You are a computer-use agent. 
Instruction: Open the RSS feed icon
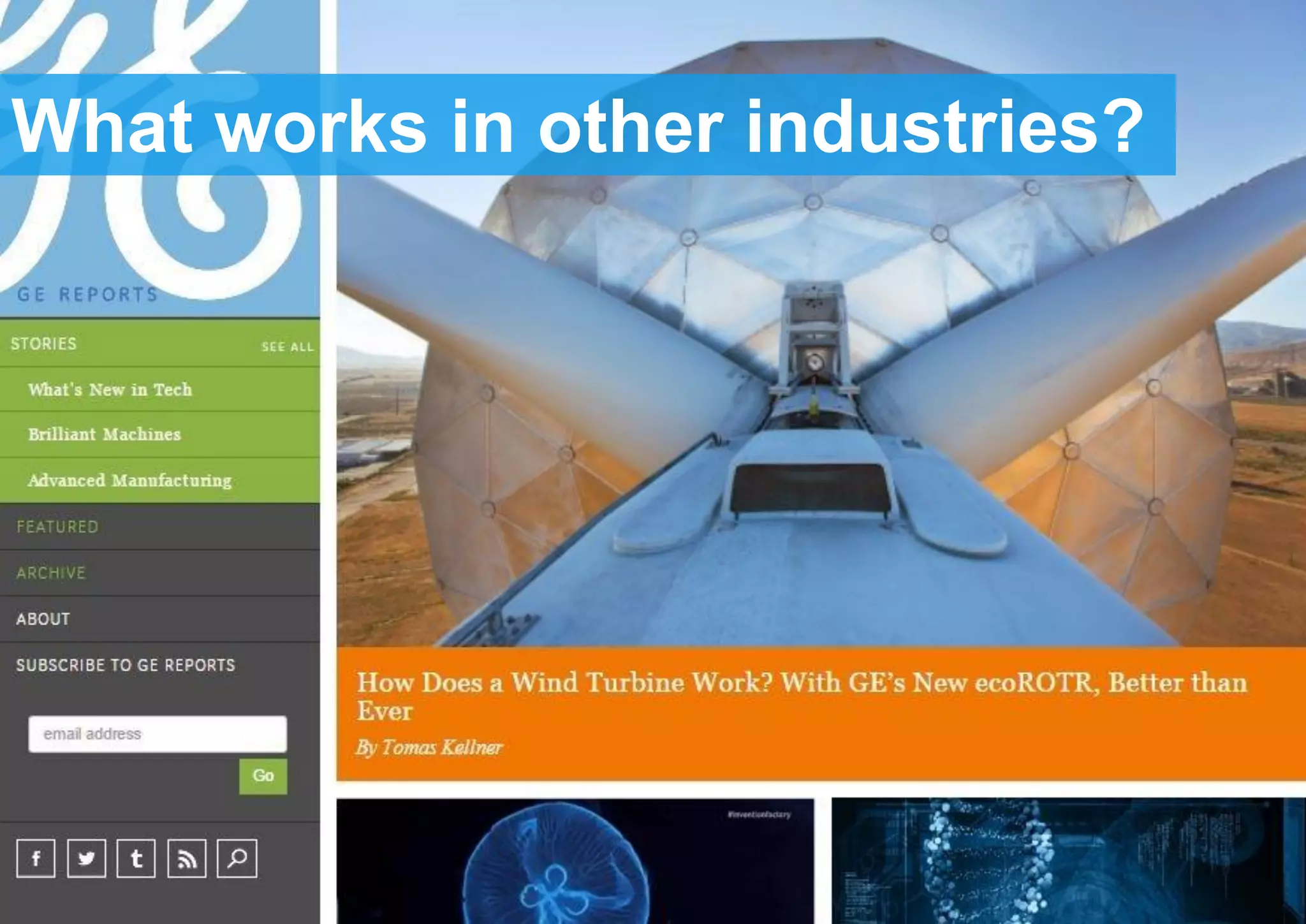(186, 858)
